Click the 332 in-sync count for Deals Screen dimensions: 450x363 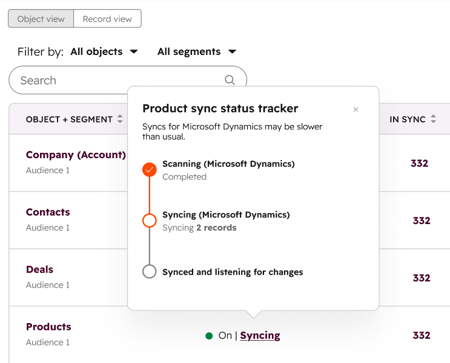422,278
